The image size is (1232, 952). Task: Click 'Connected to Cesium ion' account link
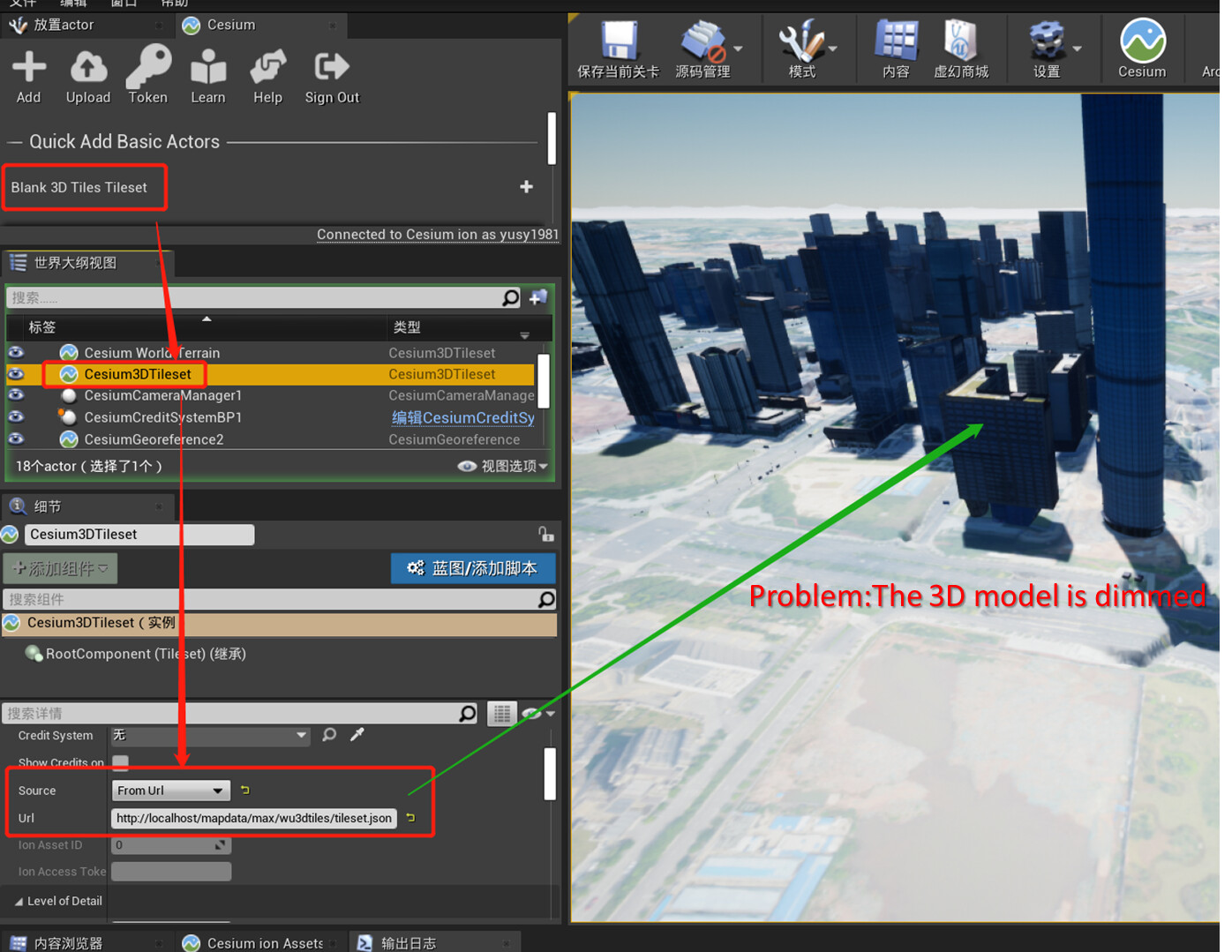click(x=438, y=234)
